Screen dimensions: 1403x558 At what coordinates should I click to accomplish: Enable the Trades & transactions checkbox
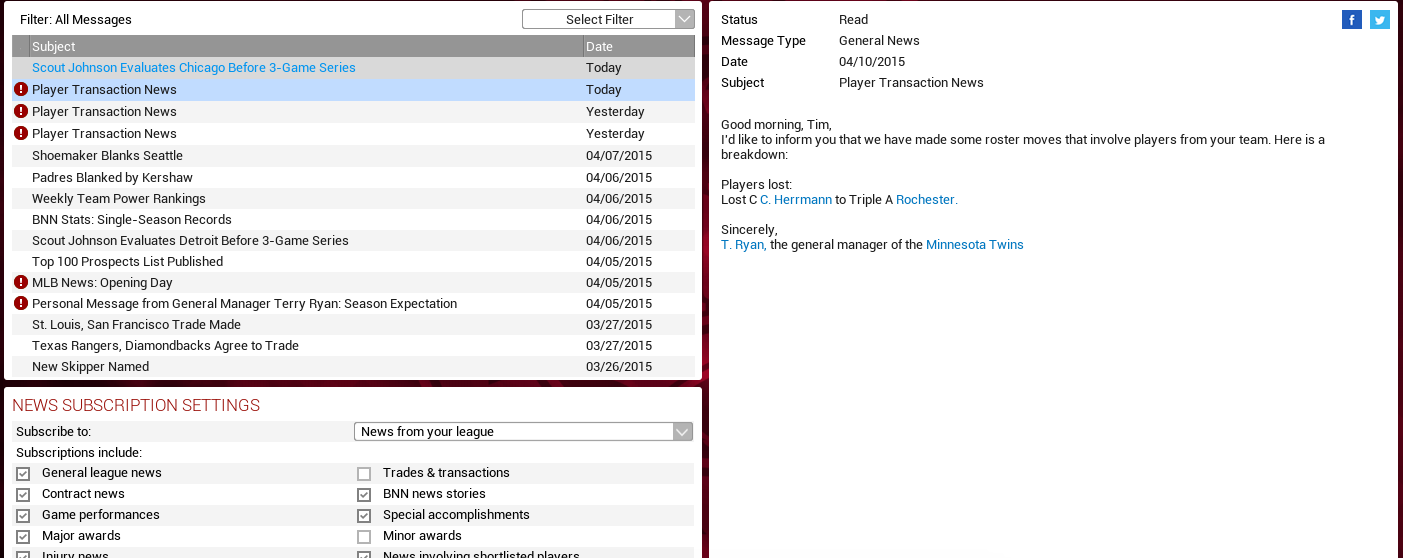pyautogui.click(x=364, y=474)
